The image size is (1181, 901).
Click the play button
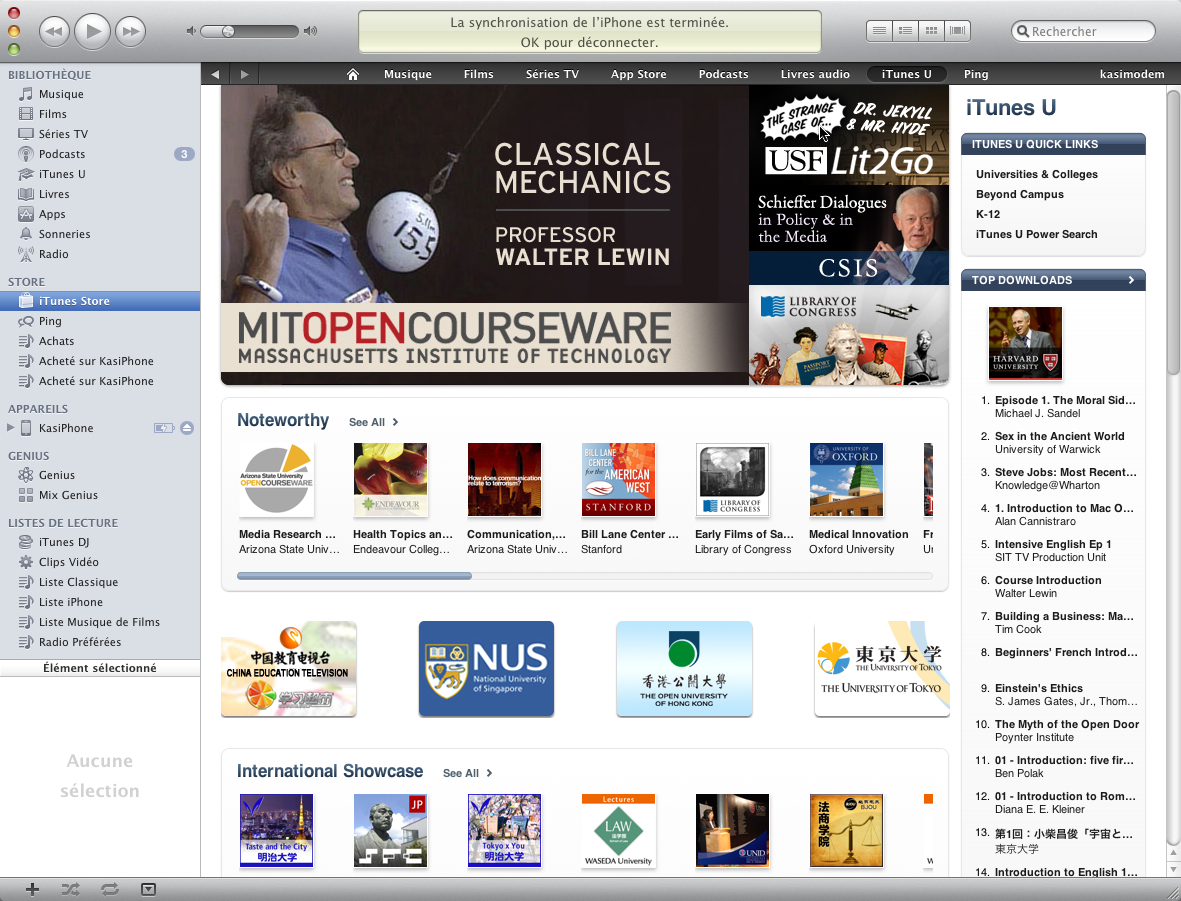(92, 32)
